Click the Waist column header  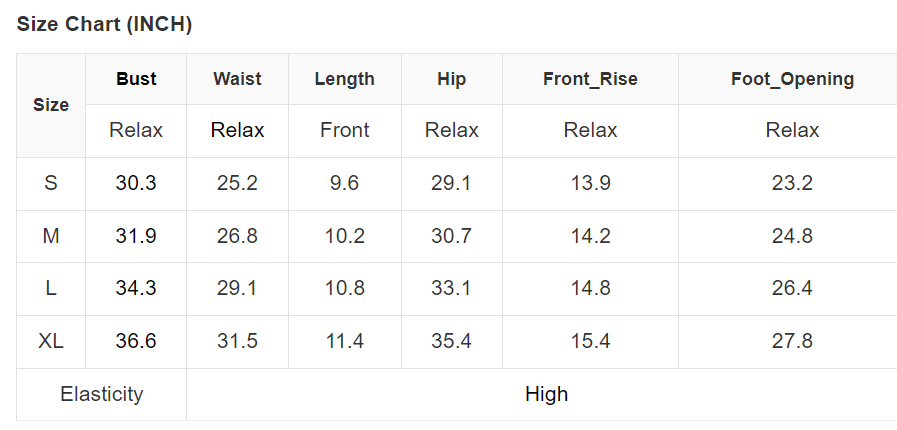(x=237, y=79)
